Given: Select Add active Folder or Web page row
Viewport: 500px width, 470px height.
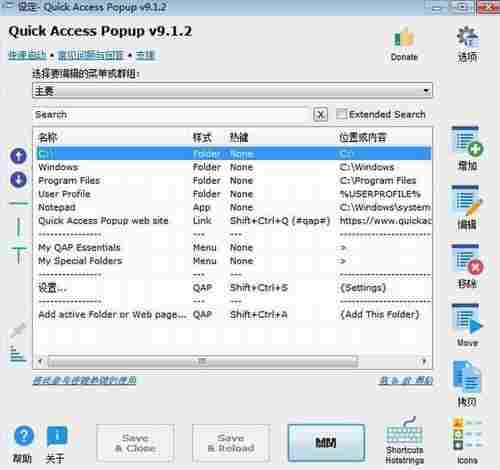Looking at the screenshot, I should coord(234,314).
